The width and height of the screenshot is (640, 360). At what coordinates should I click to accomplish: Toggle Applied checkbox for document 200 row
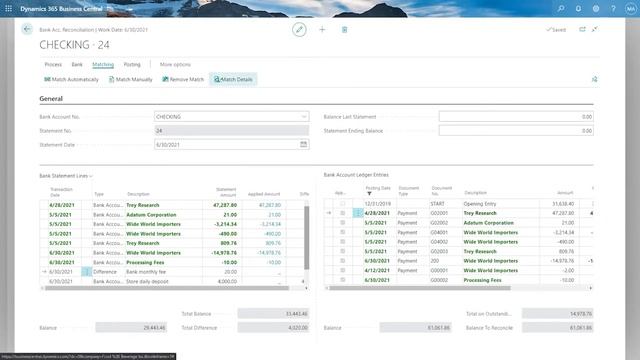(x=342, y=261)
